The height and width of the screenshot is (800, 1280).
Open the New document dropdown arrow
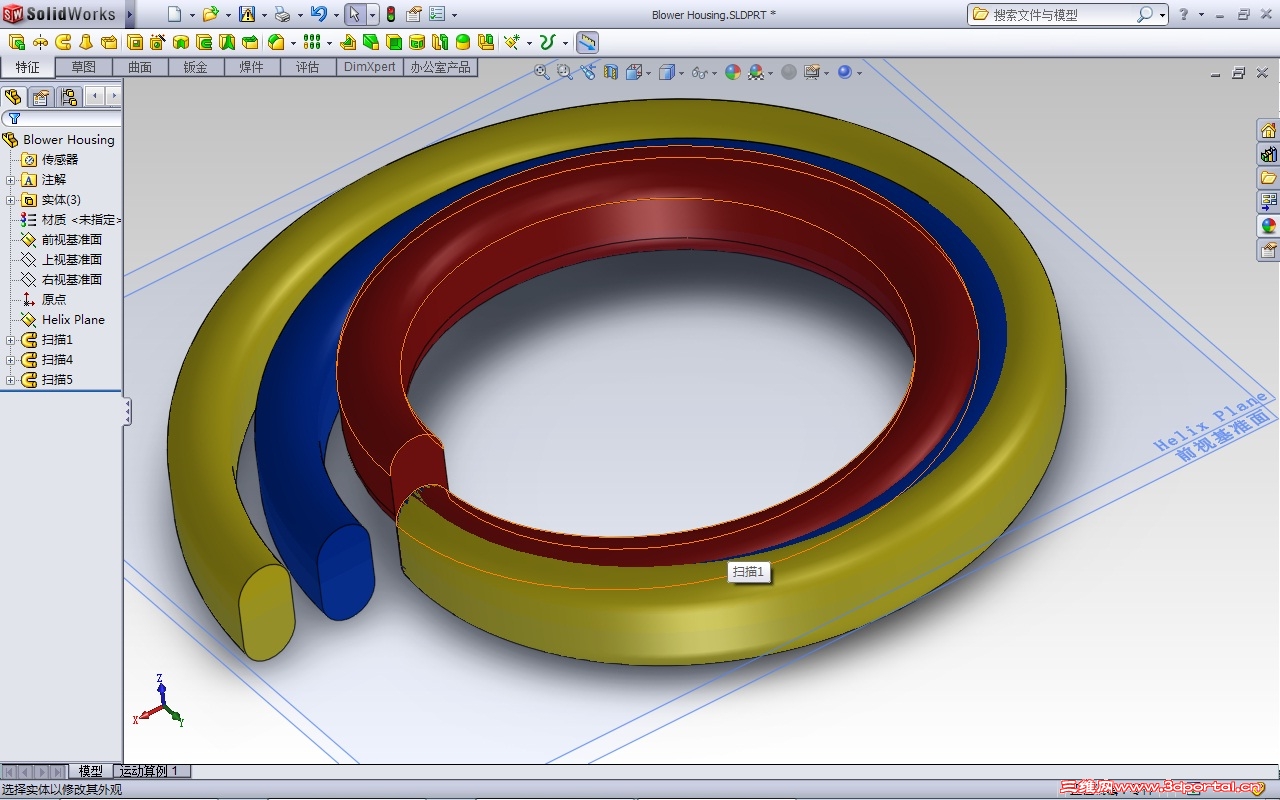[x=192, y=15]
